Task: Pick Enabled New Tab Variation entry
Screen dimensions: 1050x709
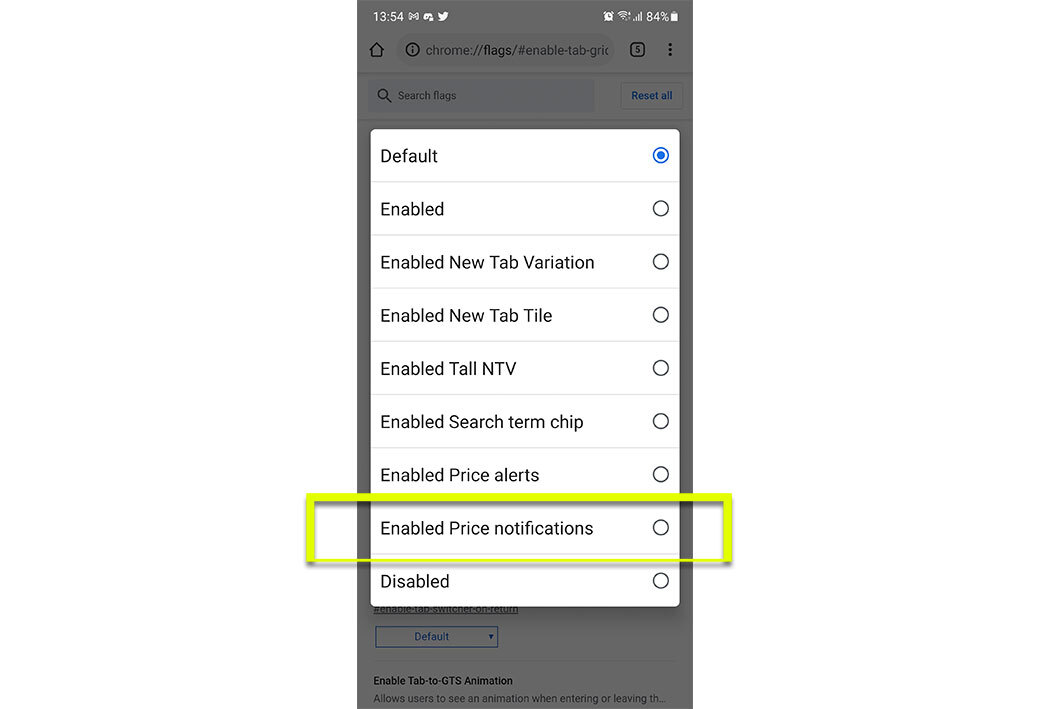Action: [525, 262]
